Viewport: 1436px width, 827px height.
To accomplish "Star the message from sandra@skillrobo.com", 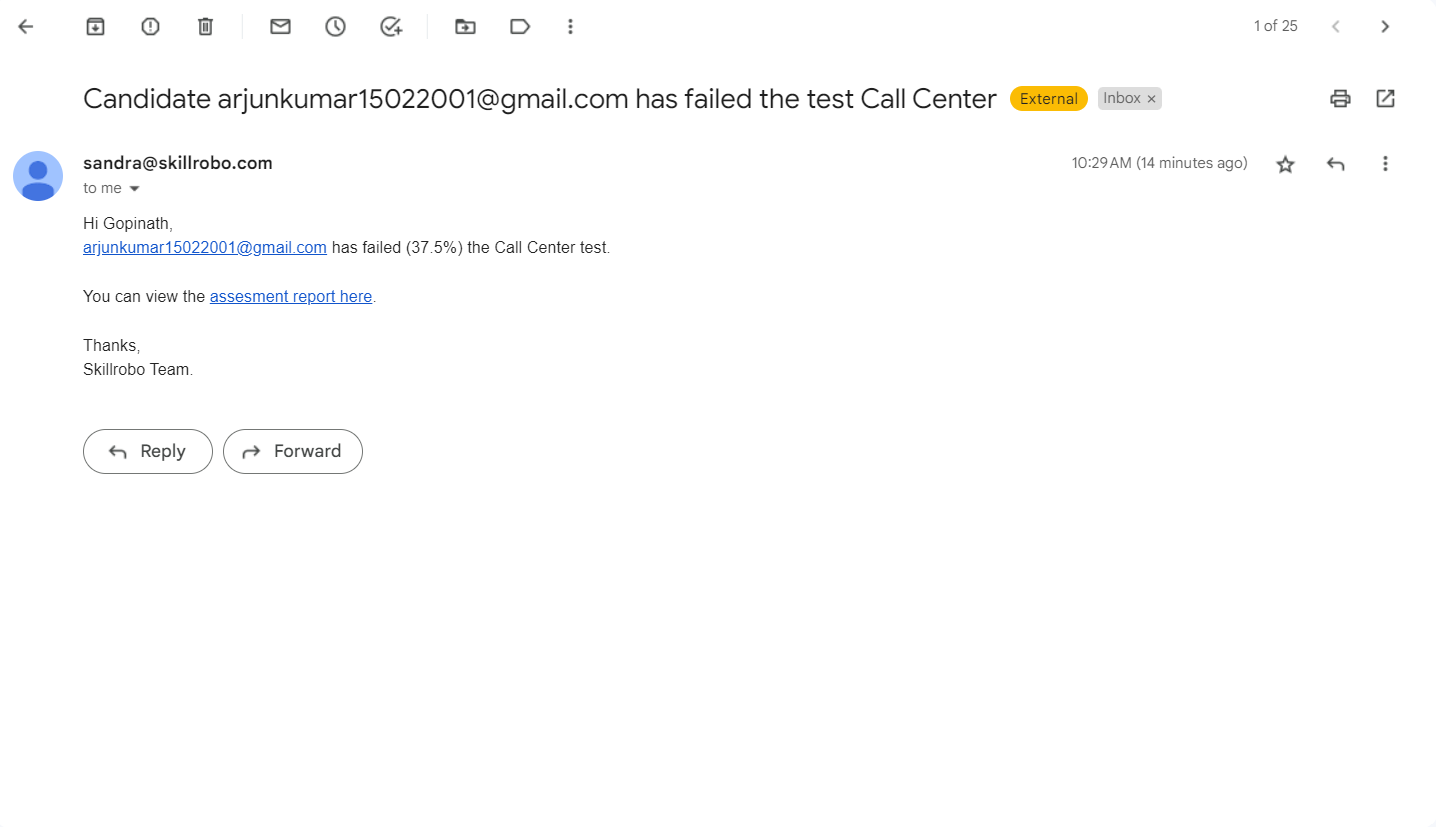I will (x=1285, y=164).
